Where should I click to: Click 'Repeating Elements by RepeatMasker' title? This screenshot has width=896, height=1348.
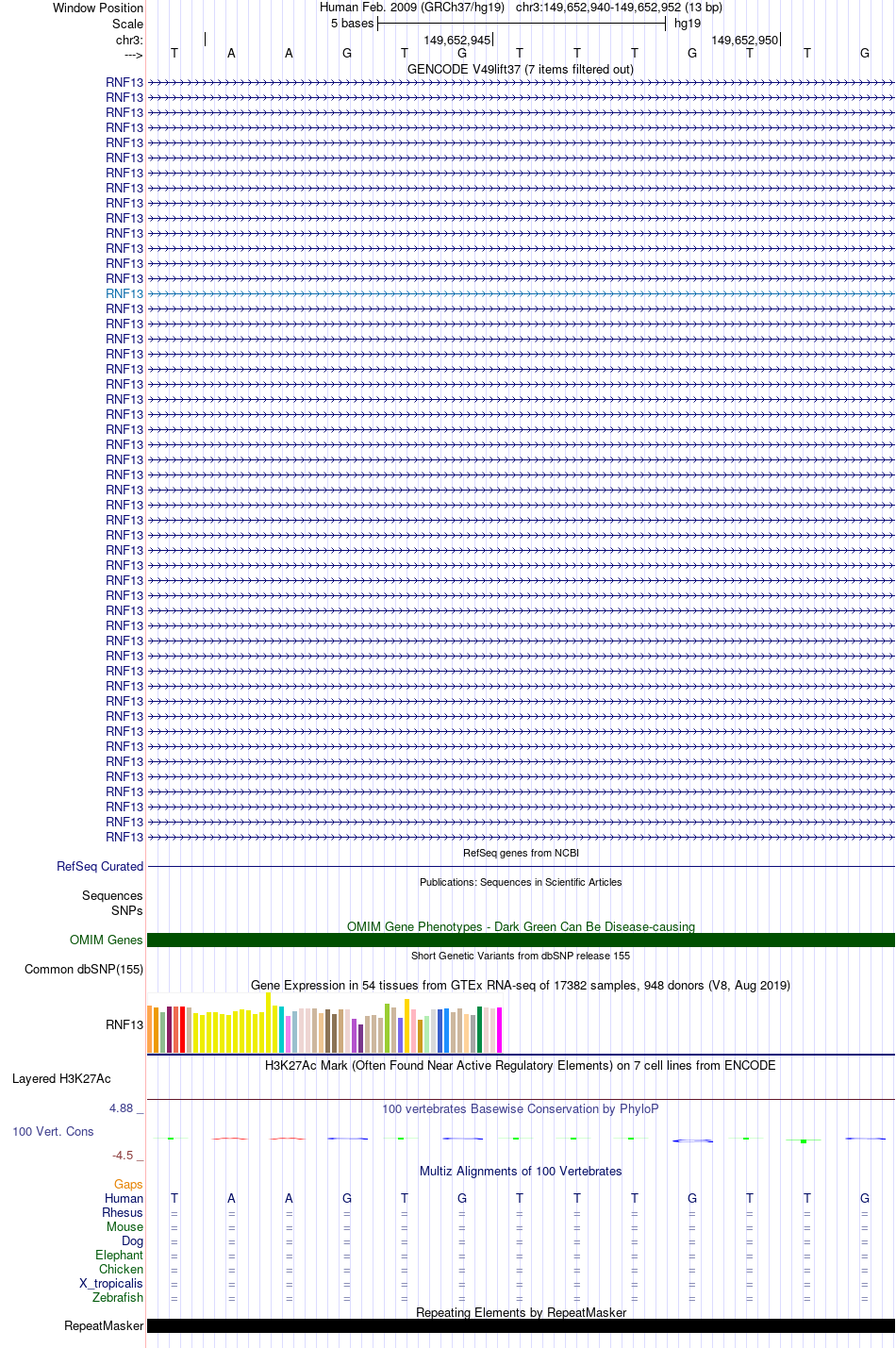coord(521,1312)
